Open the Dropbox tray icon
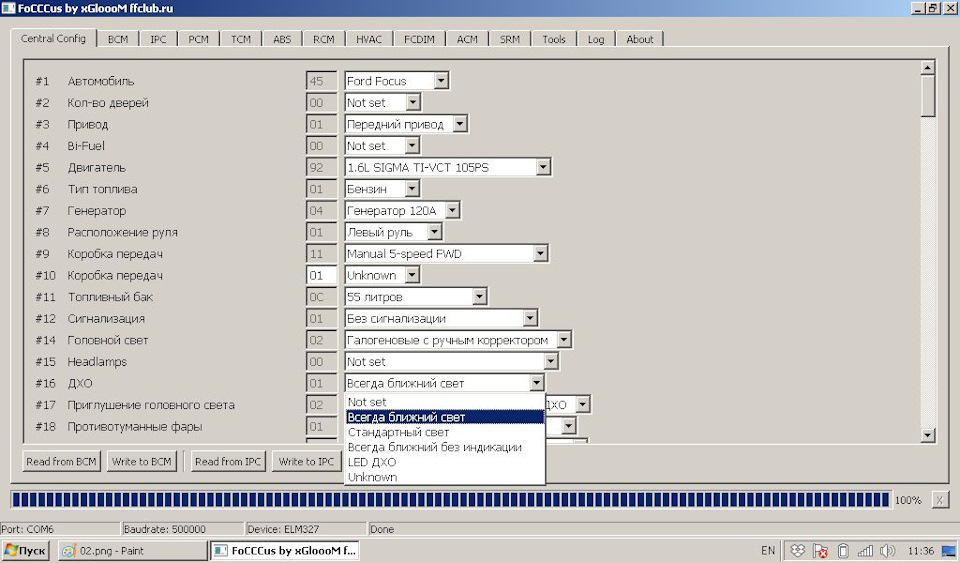The image size is (960, 563). point(797,551)
